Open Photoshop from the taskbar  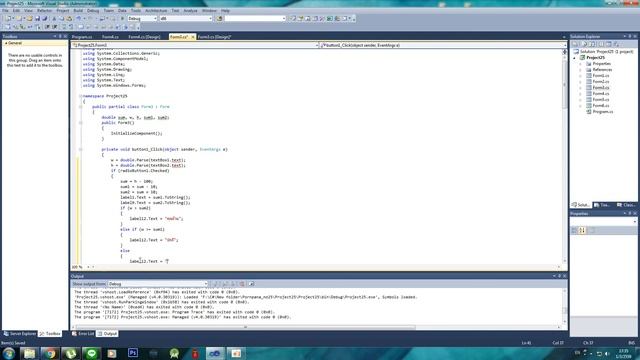(x=133, y=353)
